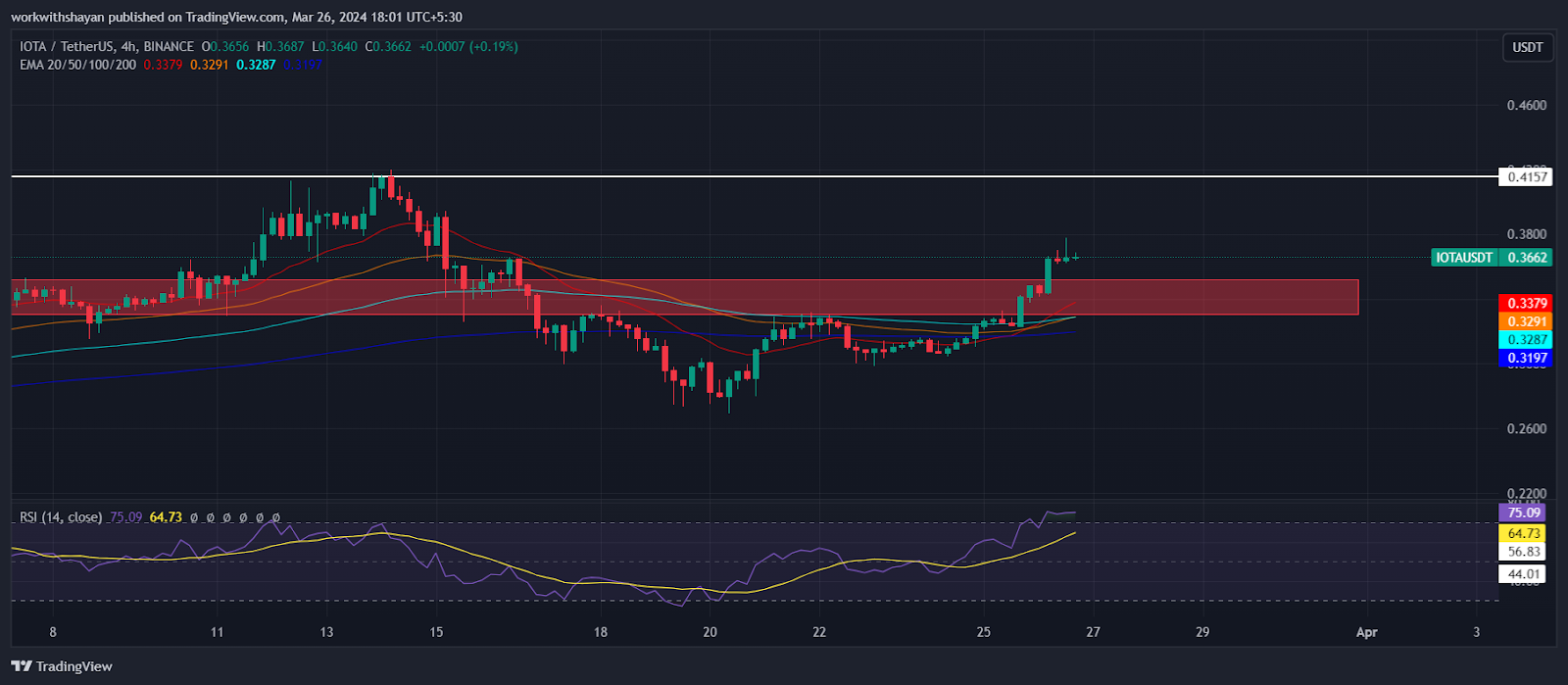Click red 0.3379 value in EMA legend
1568x685 pixels.
tap(163, 65)
